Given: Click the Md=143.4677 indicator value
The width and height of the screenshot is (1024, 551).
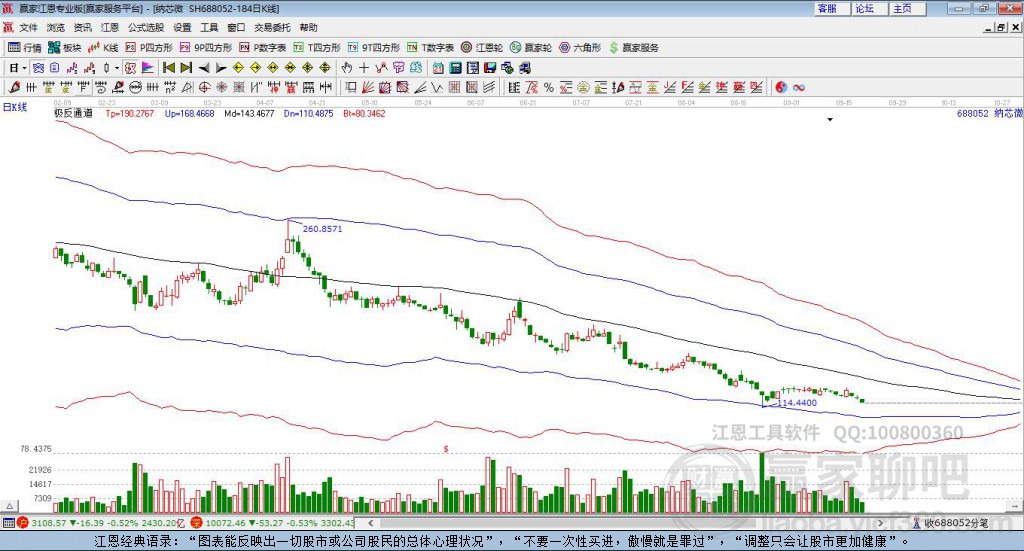Looking at the screenshot, I should pos(249,113).
